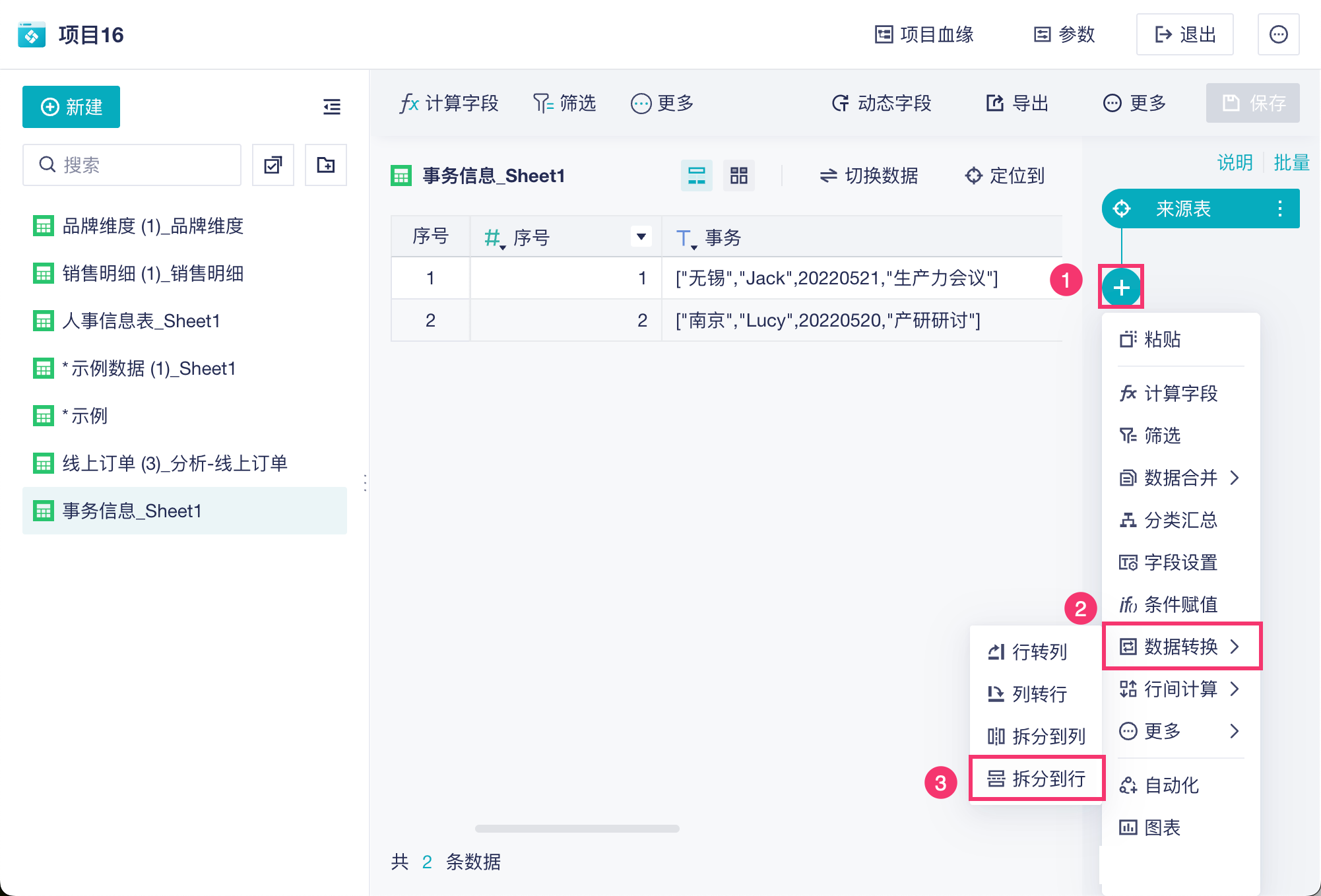Click the top-right ellipsis more icon
1321x896 pixels.
1278,34
